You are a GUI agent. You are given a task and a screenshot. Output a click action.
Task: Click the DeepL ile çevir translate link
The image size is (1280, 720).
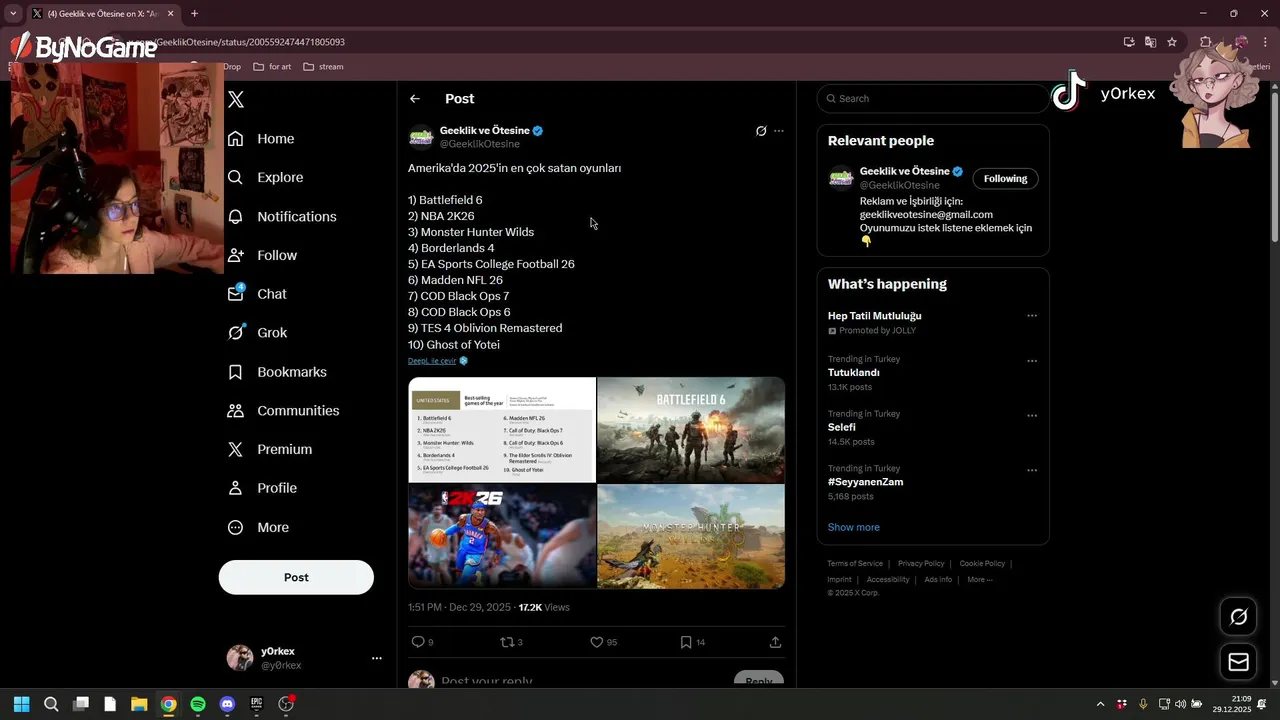432,361
